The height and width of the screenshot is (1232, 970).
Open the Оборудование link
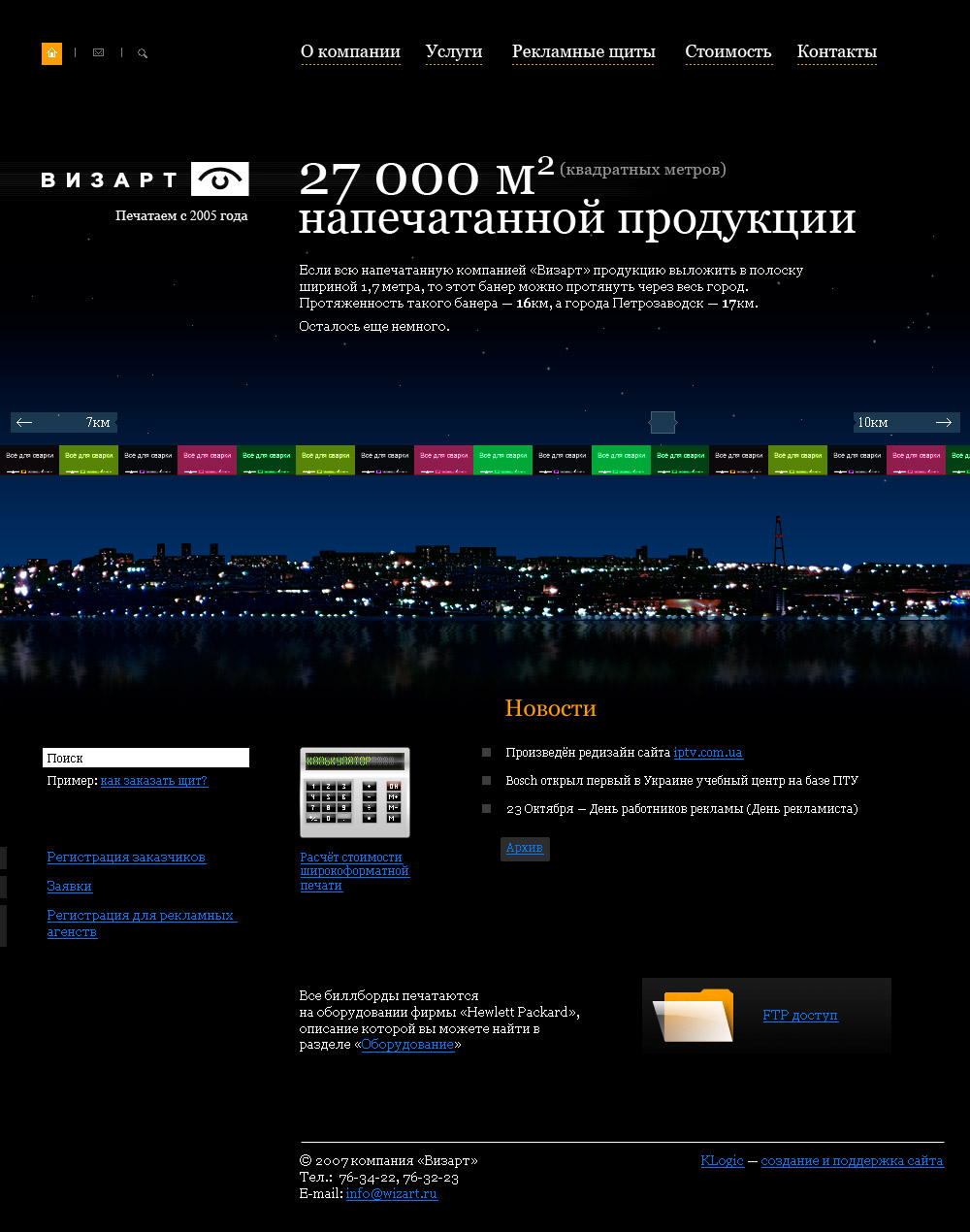coord(407,1045)
